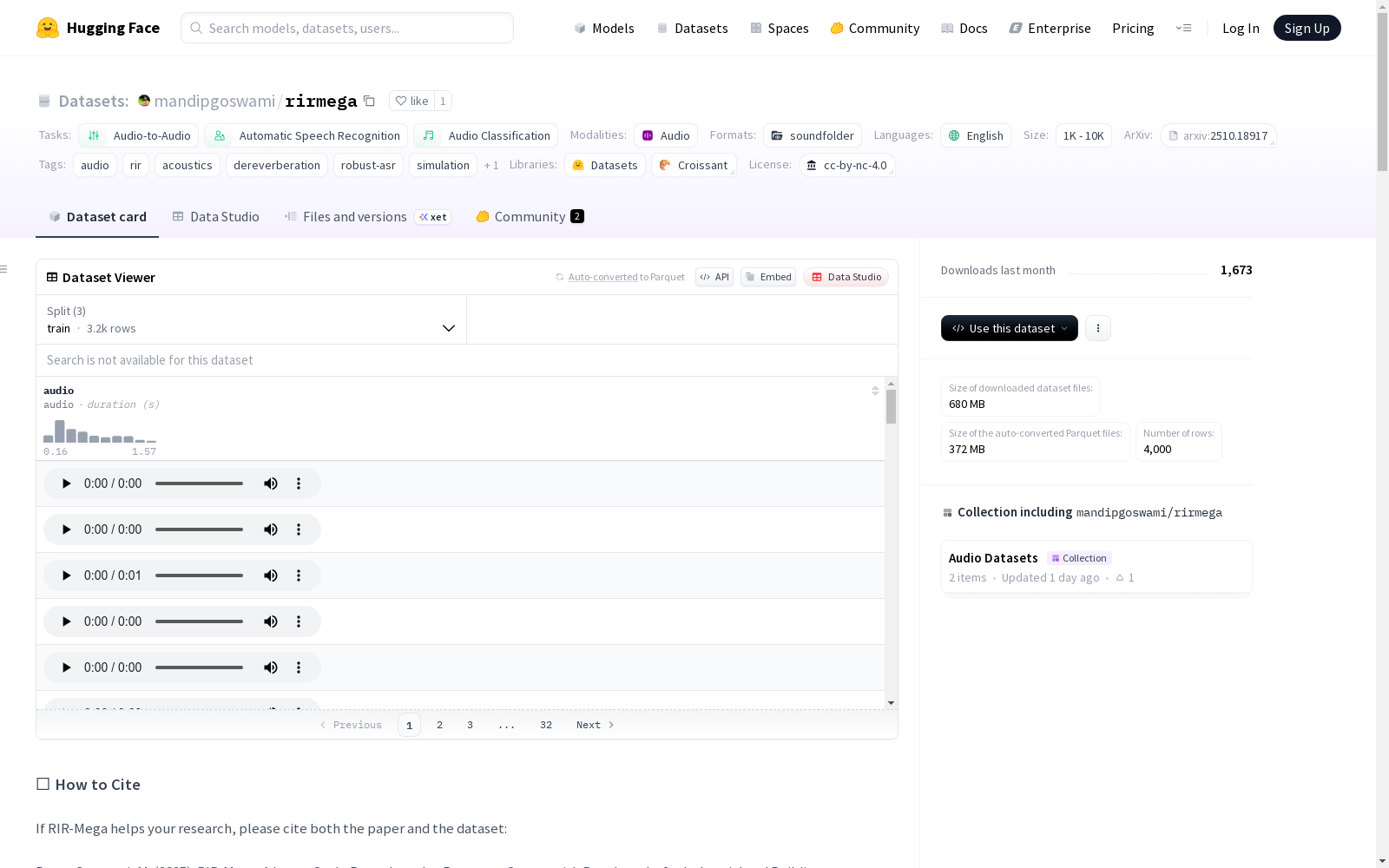Open Data Studio from the viewer header
The width and height of the screenshot is (1389, 868).
pos(846,277)
